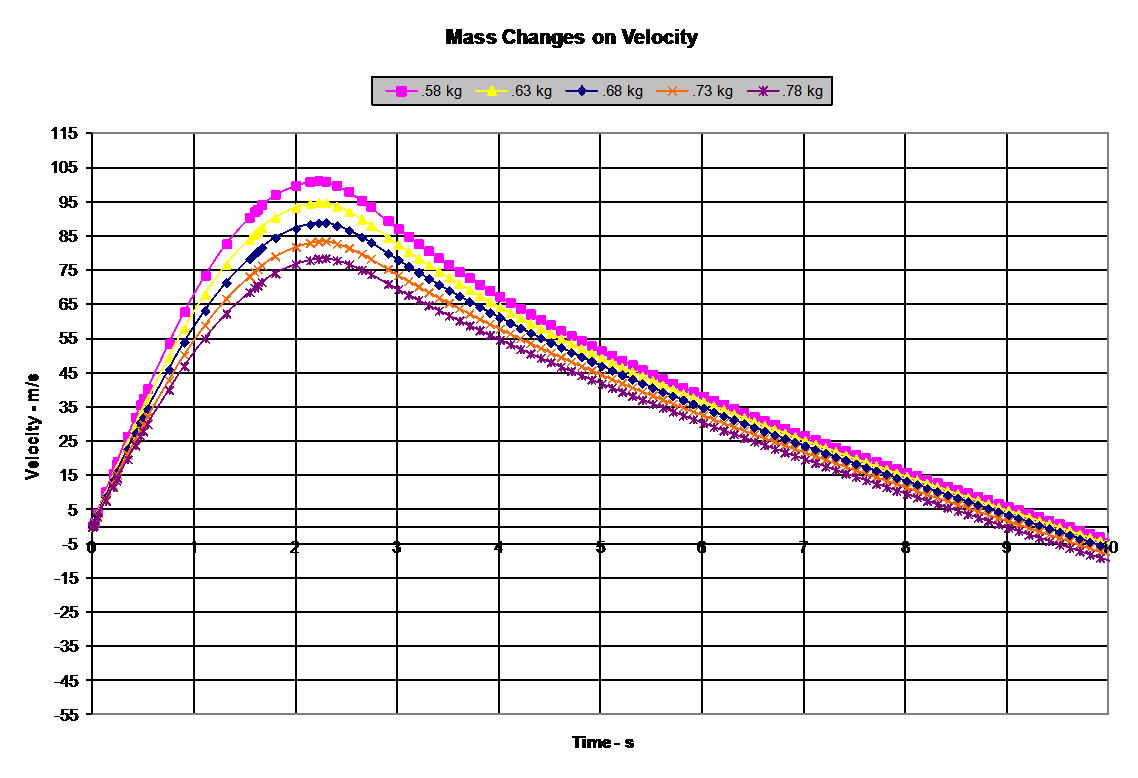
Task: Click the peak of the magenta .58 kg curve
Action: (318, 181)
